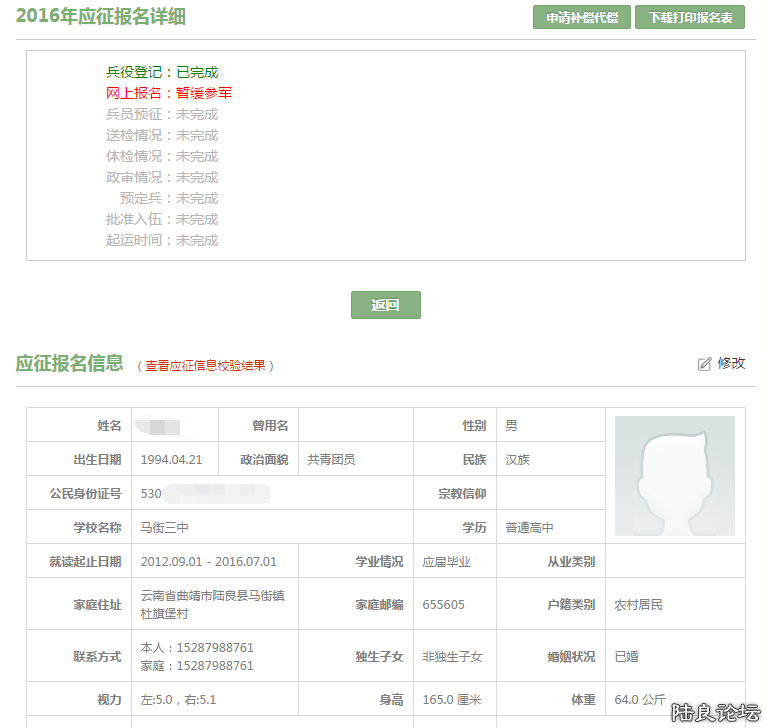This screenshot has height=728, width=767.
Task: Click 共青团员 political status value
Action: tap(331, 459)
